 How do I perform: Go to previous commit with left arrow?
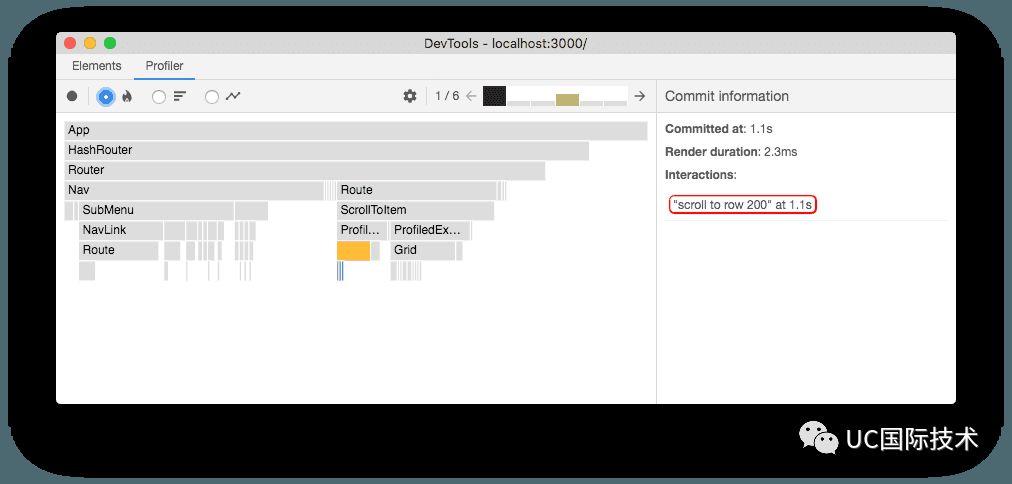point(471,96)
